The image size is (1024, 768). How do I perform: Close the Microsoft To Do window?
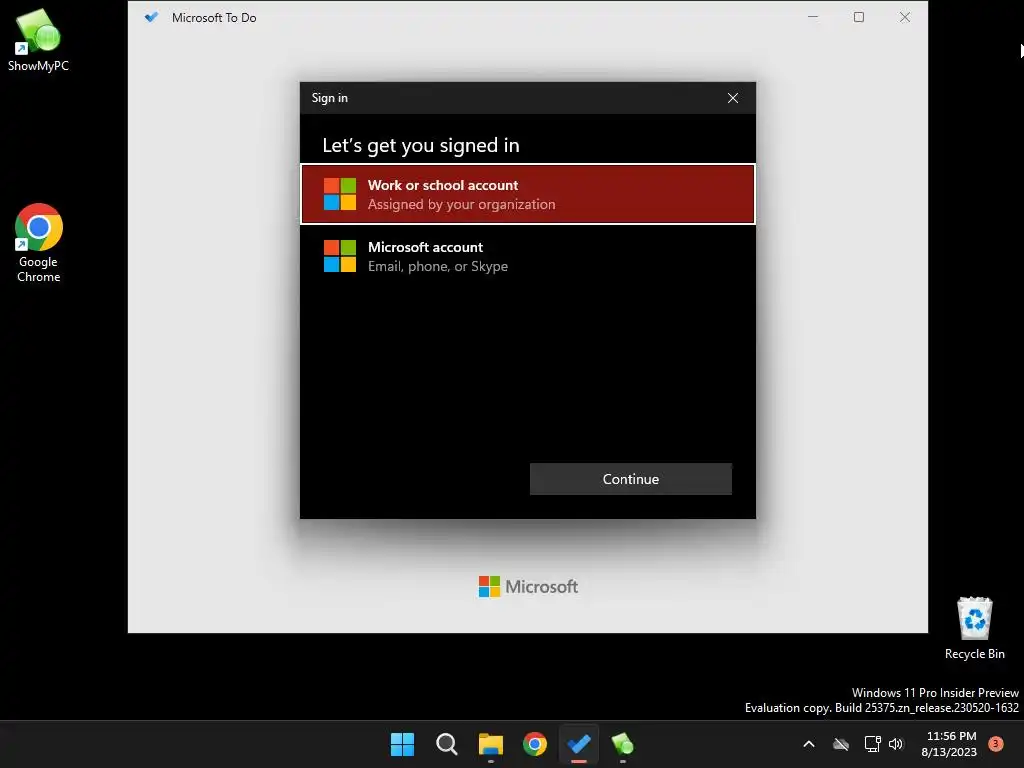coord(904,17)
